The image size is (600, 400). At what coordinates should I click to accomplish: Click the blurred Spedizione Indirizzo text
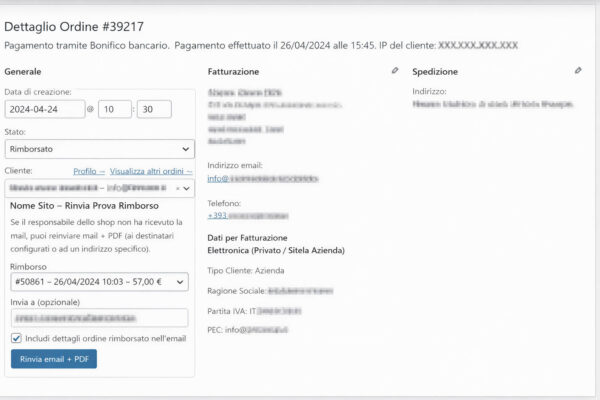(x=492, y=103)
